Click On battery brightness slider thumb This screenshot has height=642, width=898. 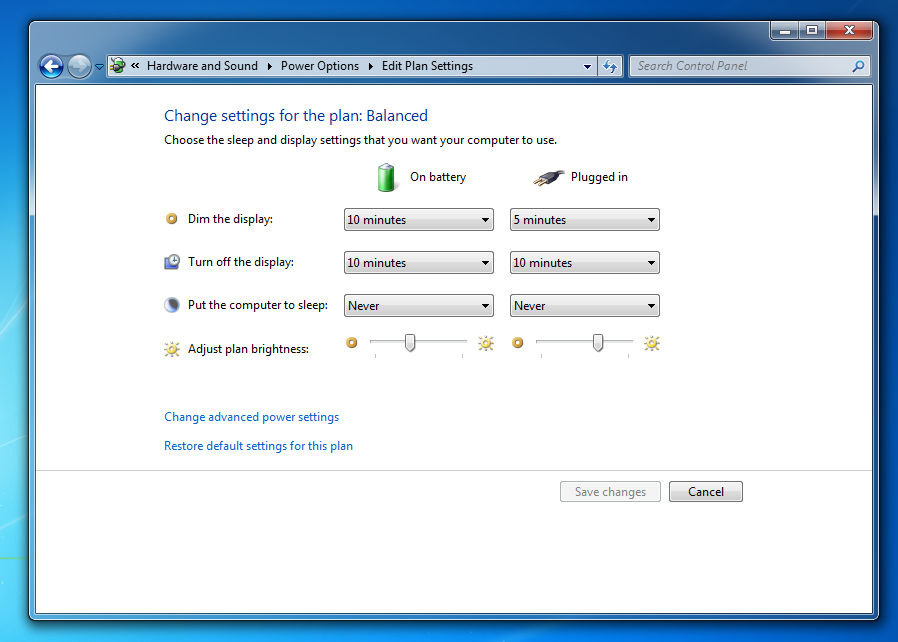click(410, 342)
